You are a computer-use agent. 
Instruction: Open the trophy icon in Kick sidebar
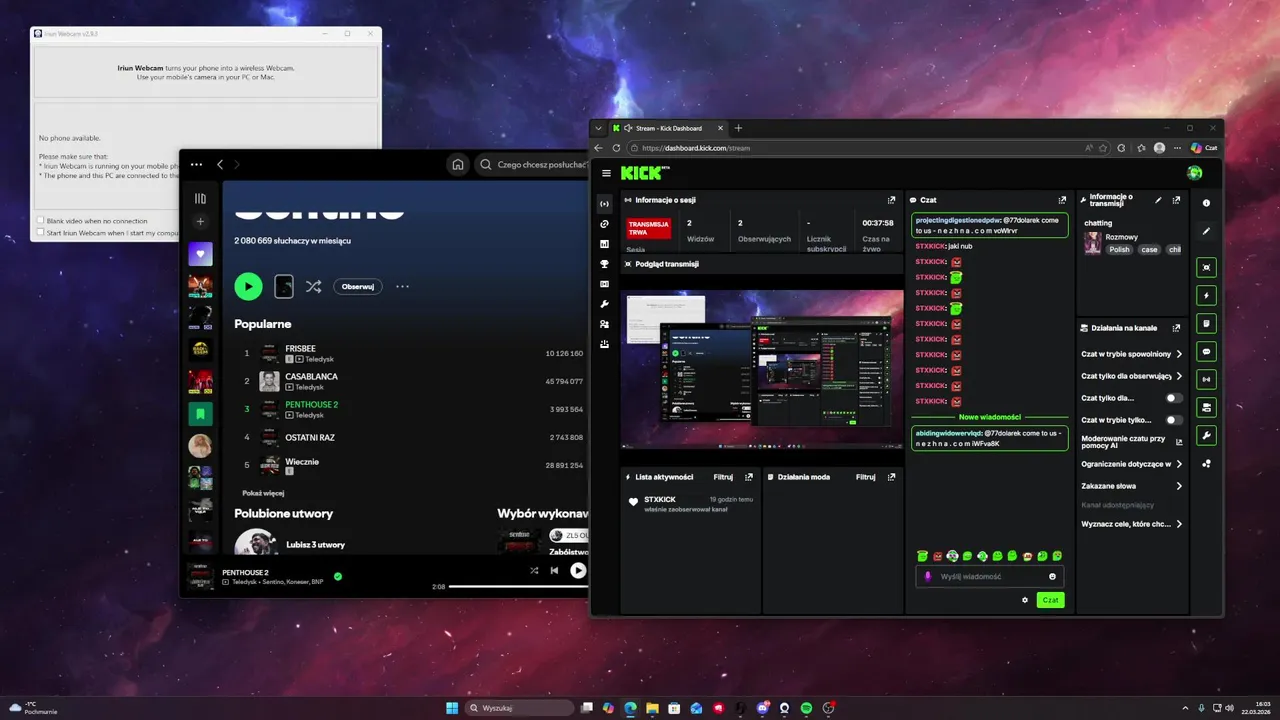click(604, 264)
